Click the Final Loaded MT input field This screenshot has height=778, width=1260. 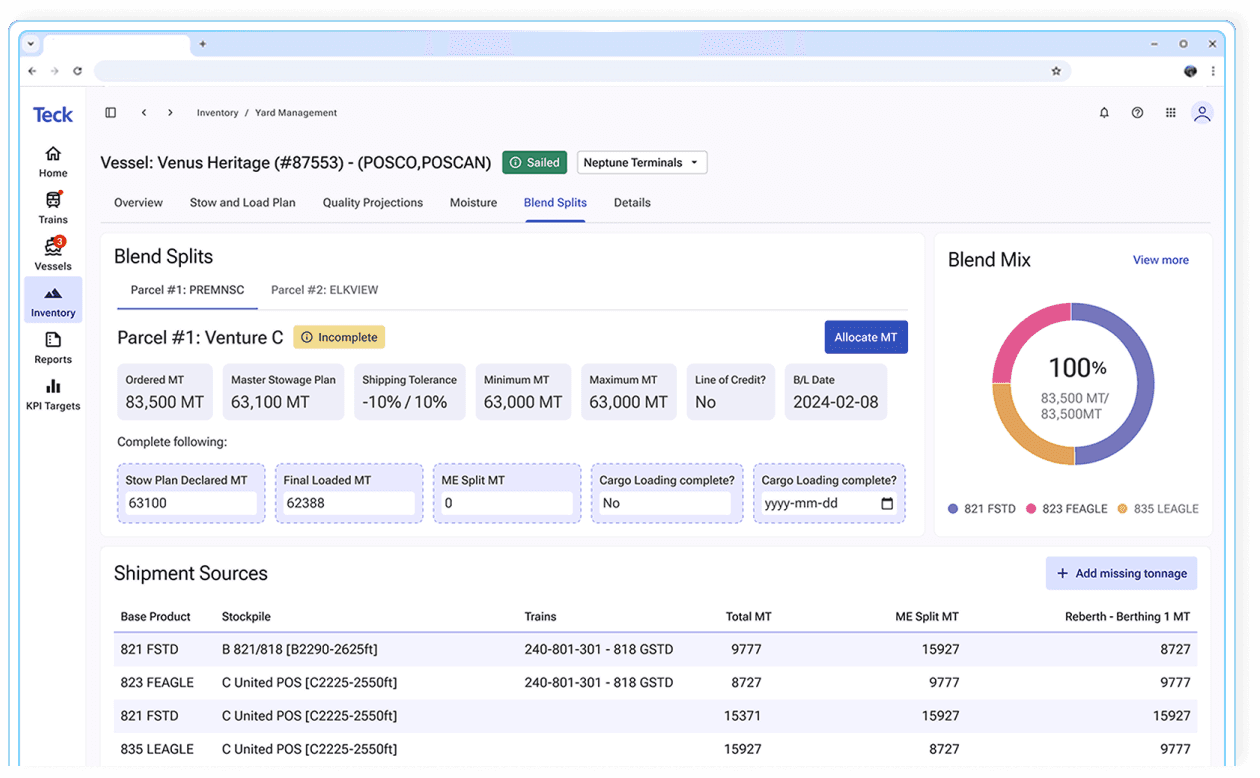pos(348,503)
